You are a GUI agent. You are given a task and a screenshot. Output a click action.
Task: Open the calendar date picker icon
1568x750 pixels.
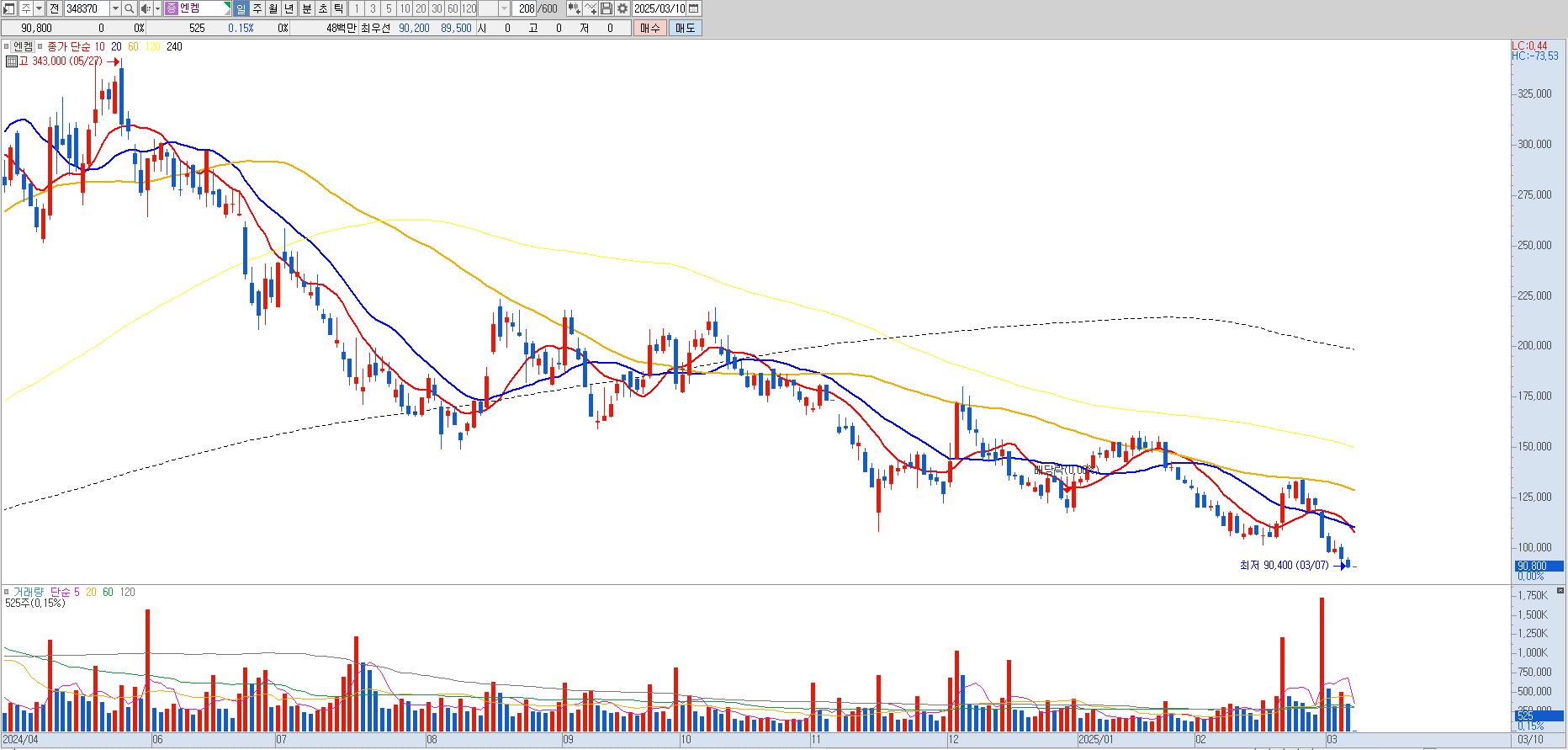coord(694,8)
